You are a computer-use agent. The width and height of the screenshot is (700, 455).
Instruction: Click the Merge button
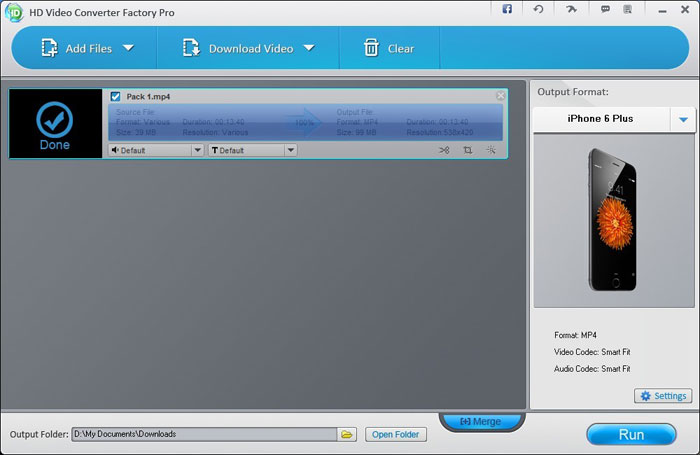pyautogui.click(x=482, y=422)
